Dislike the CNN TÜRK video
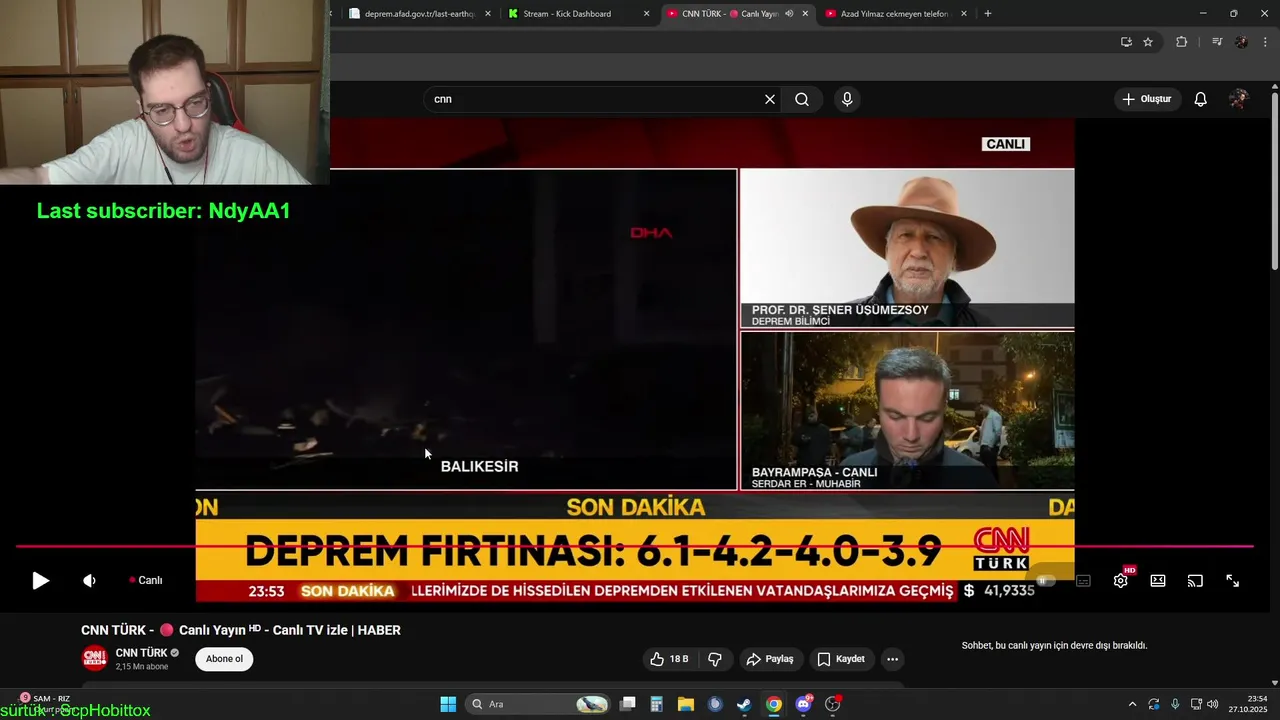The width and height of the screenshot is (1280, 720). [x=715, y=659]
